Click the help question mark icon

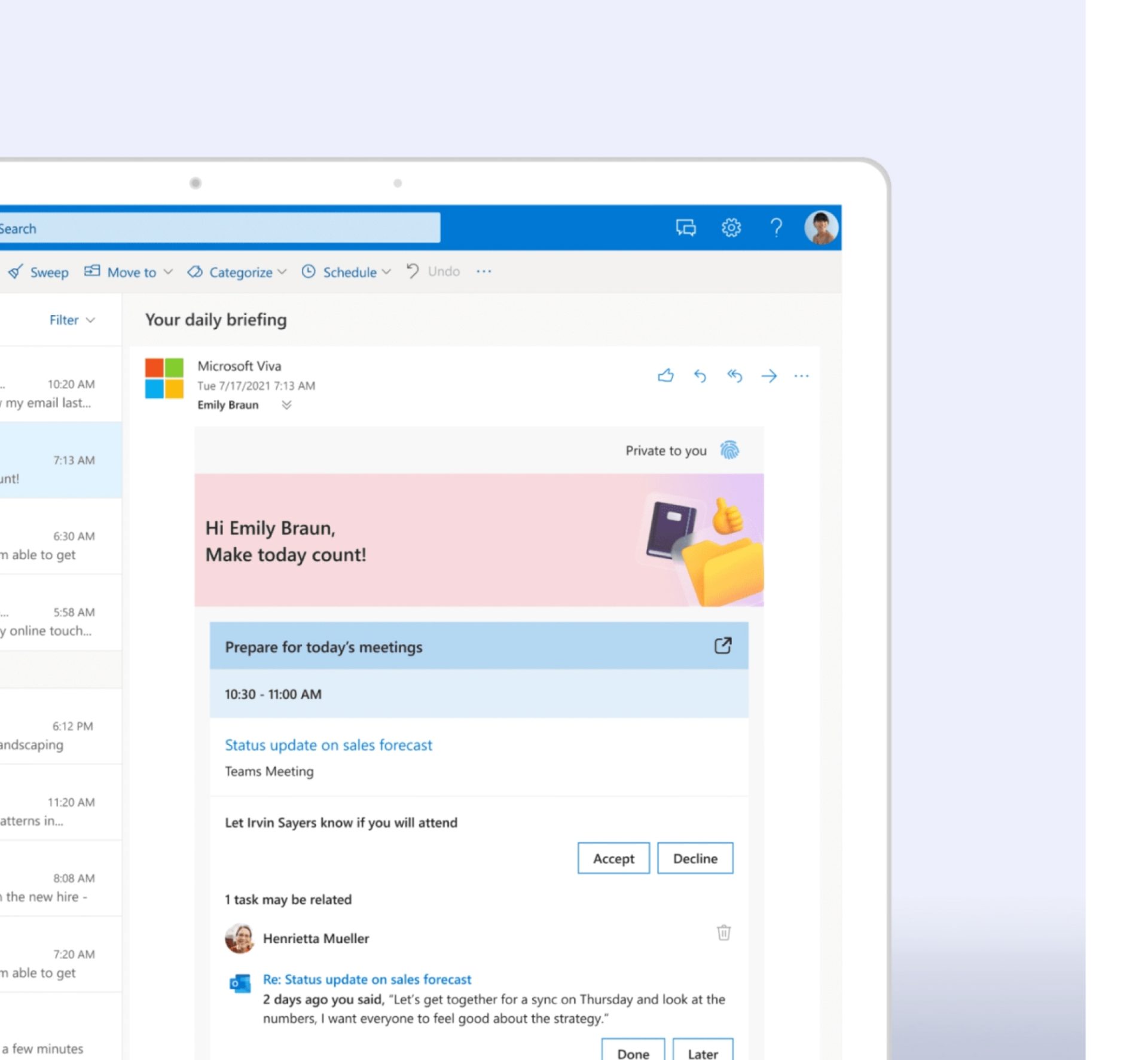click(776, 228)
